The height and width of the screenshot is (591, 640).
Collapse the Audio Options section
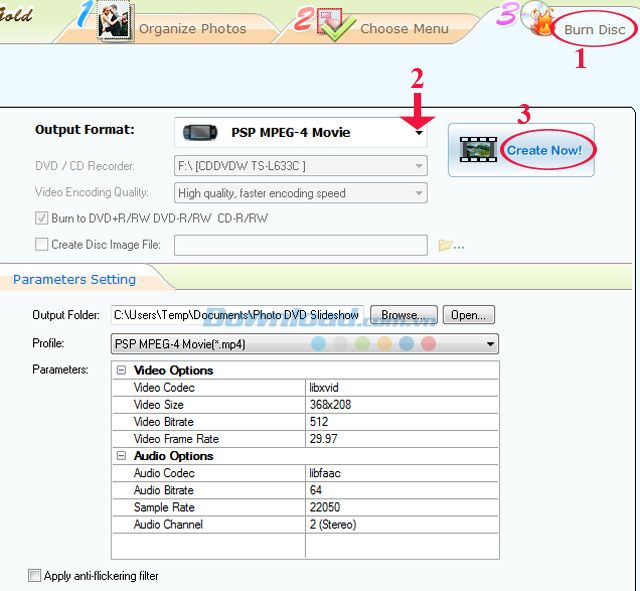[121, 456]
